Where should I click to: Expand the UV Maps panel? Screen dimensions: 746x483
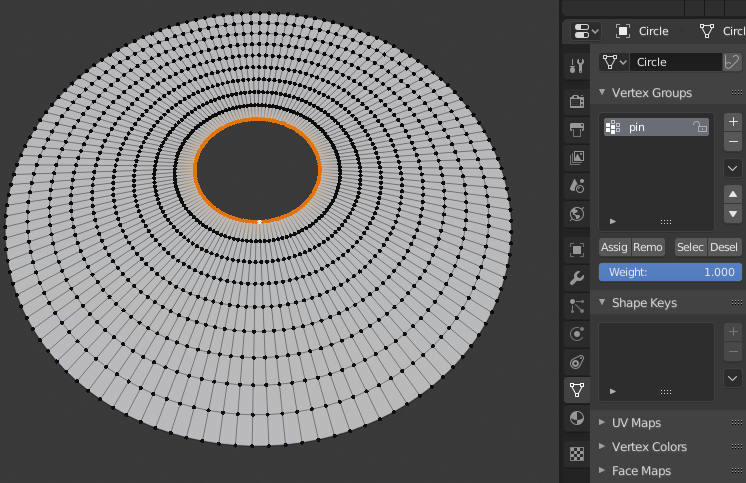pyautogui.click(x=602, y=422)
